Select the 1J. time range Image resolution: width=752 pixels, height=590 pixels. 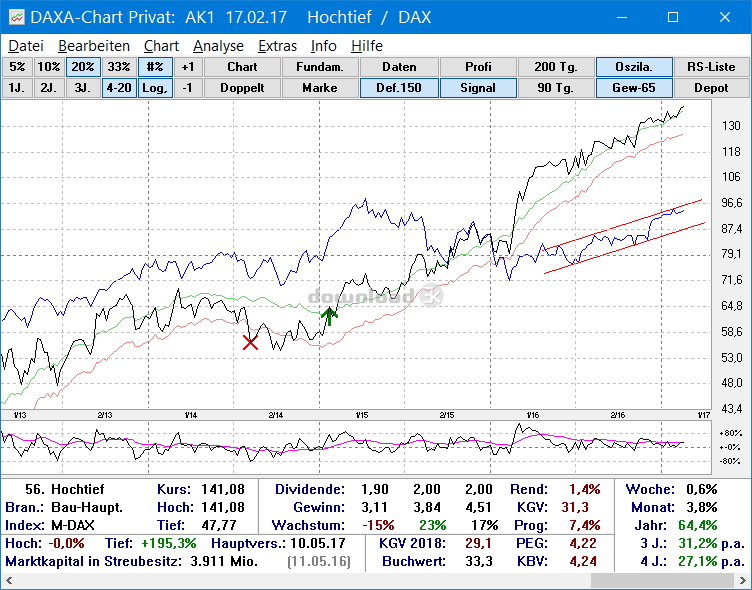click(17, 88)
